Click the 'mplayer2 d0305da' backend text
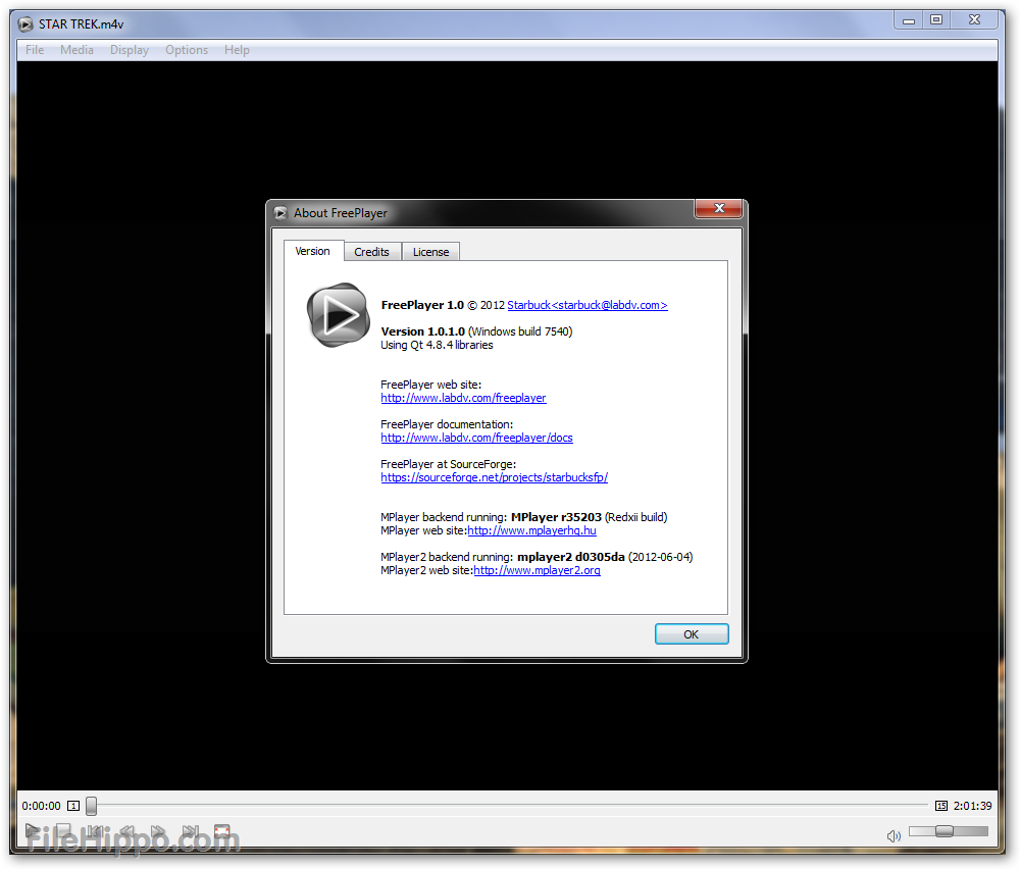Screen dimensions: 1020x869 click(571, 557)
